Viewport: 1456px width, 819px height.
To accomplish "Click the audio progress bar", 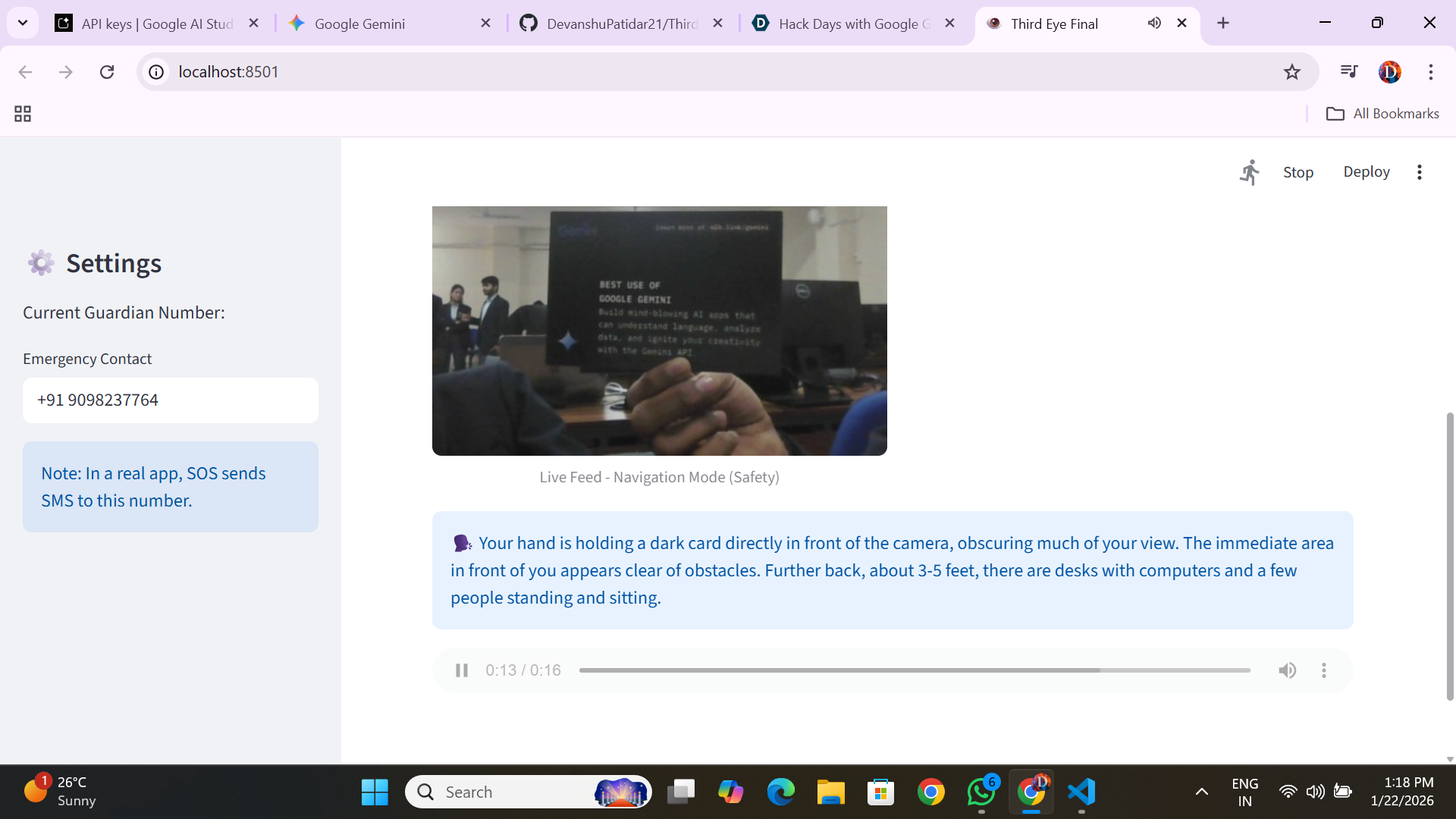I will (914, 670).
